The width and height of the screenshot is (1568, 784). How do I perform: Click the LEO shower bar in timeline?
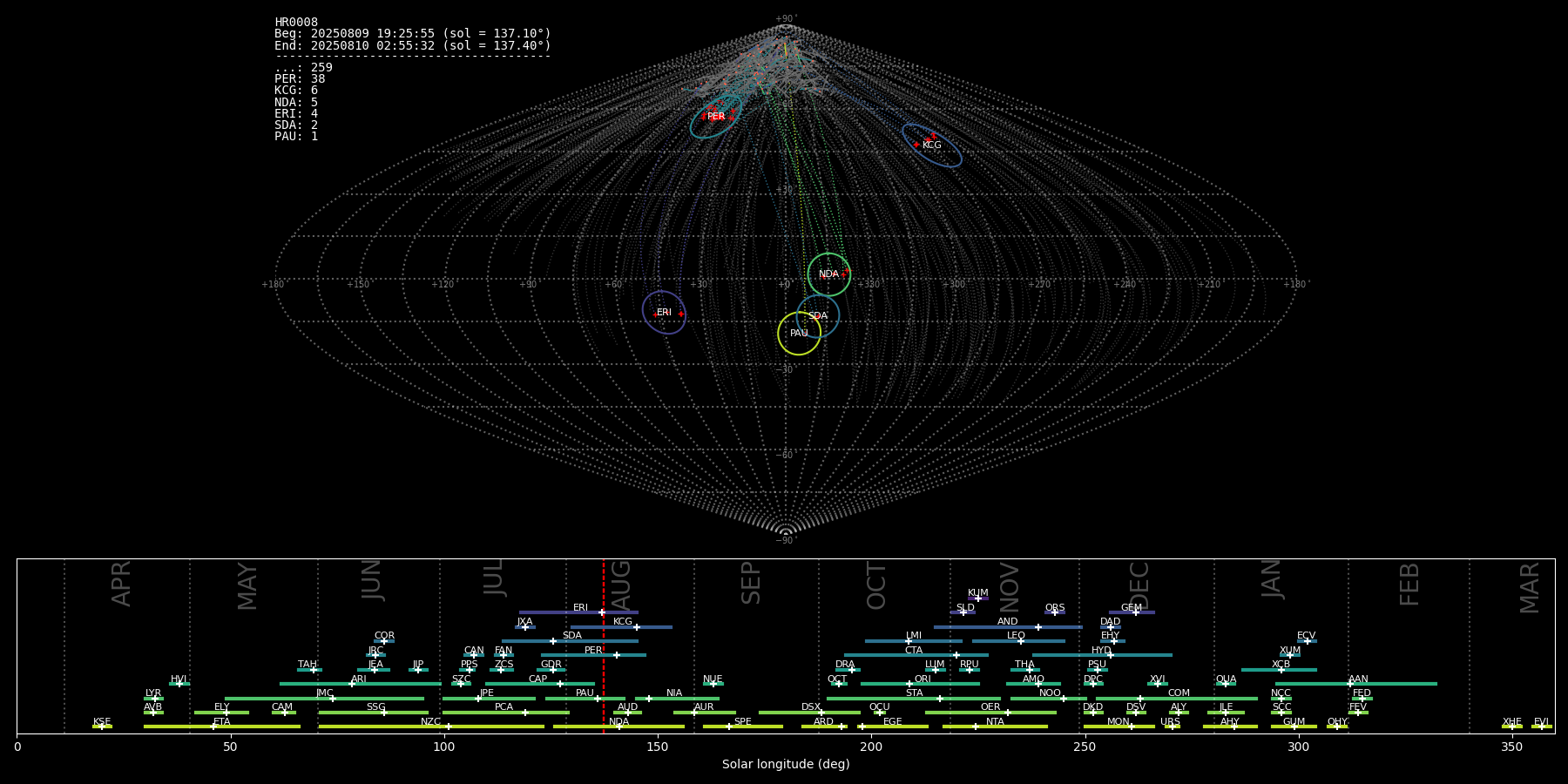1018,641
